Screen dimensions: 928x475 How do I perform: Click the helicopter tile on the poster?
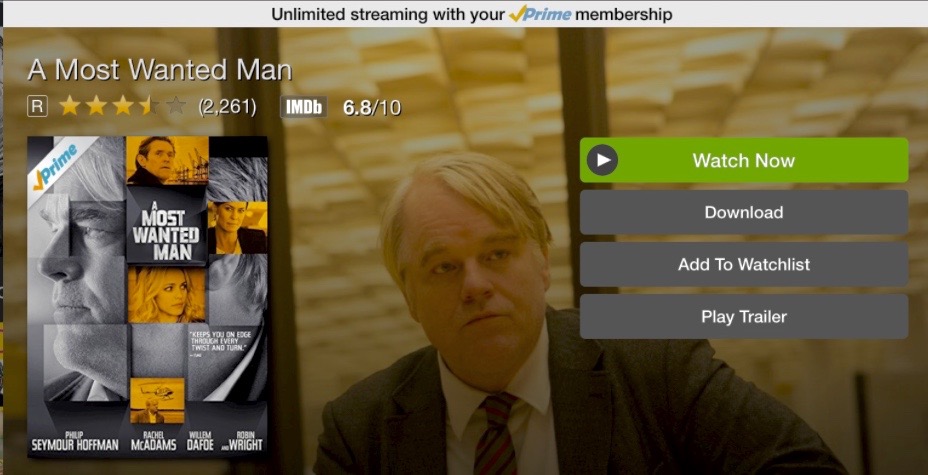click(x=157, y=400)
